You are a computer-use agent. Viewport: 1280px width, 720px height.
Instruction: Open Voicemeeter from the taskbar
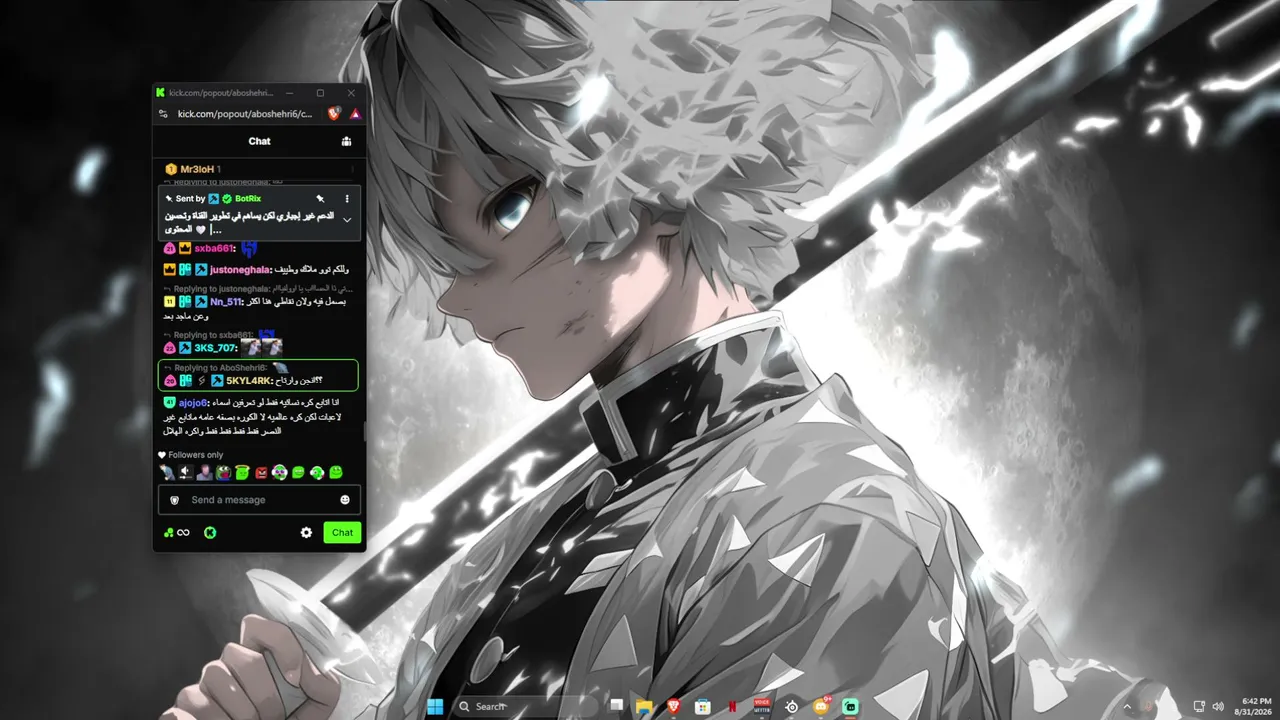pyautogui.click(x=762, y=707)
